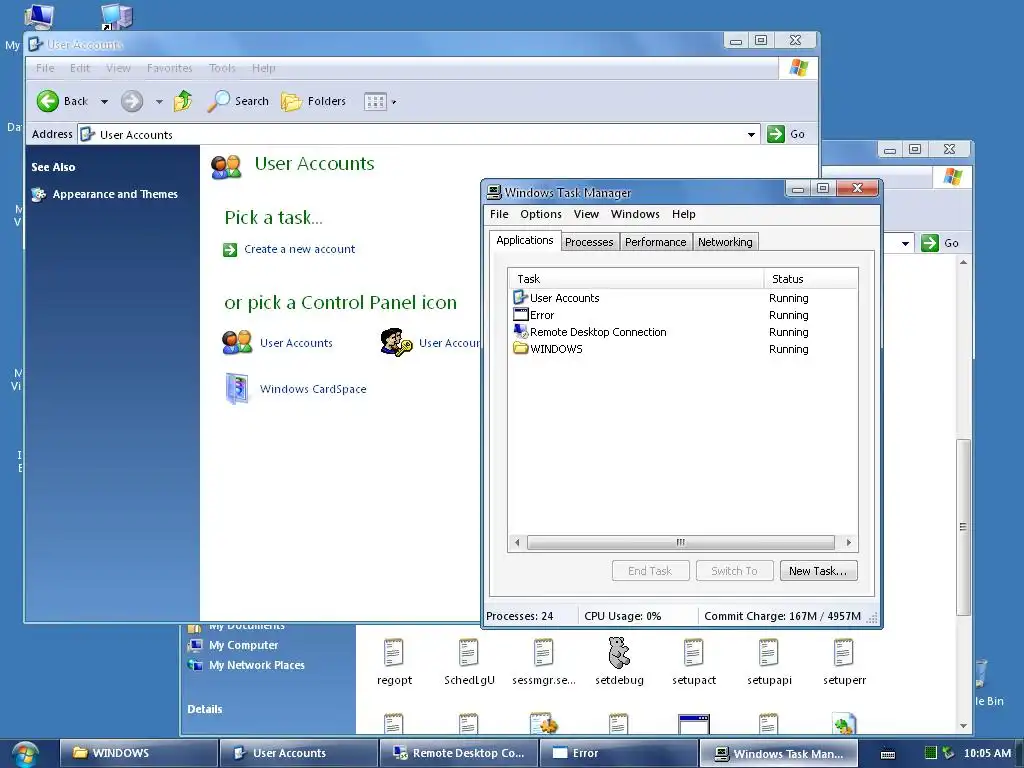Click Go button in User Accounts window
The image size is (1024, 768).
coord(786,134)
